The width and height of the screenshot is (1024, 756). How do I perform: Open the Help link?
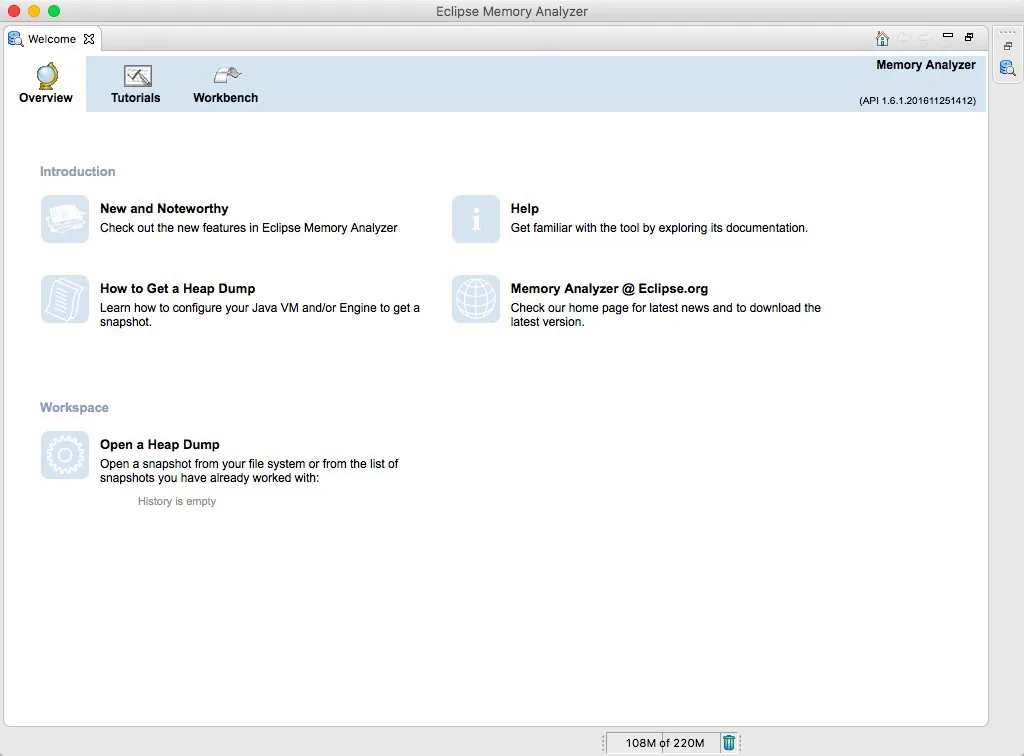pos(524,208)
